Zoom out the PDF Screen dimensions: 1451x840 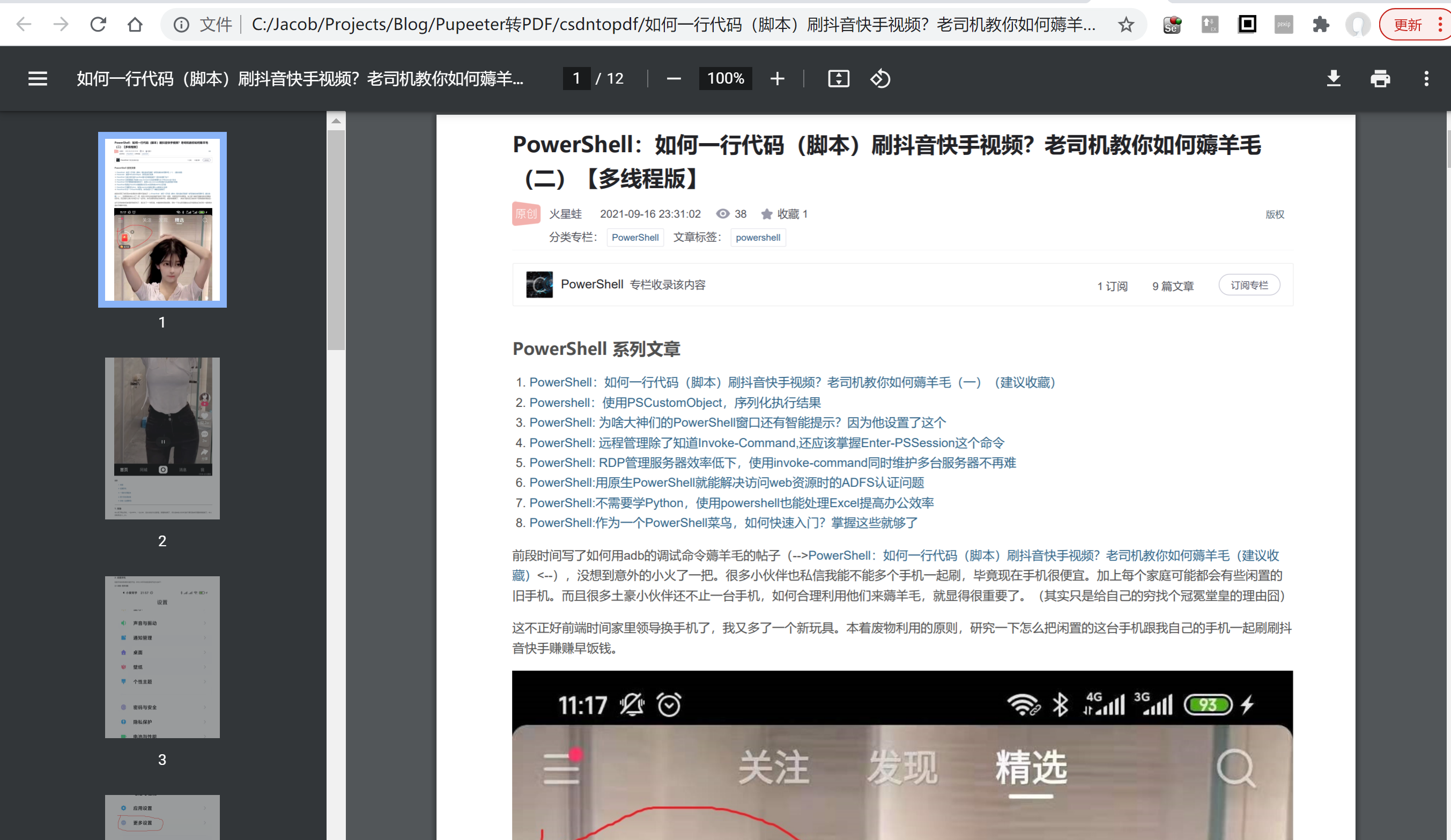[x=673, y=78]
